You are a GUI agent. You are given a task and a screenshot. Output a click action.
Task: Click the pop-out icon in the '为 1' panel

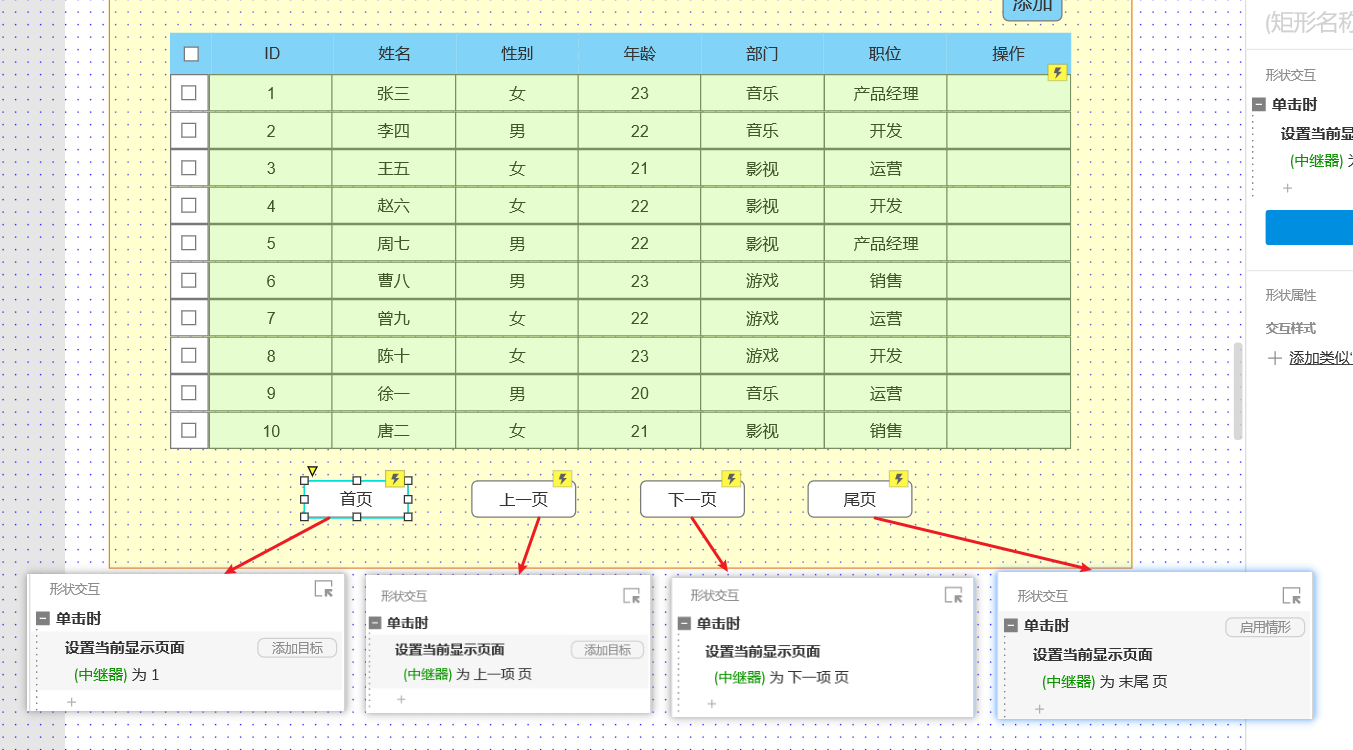click(323, 589)
